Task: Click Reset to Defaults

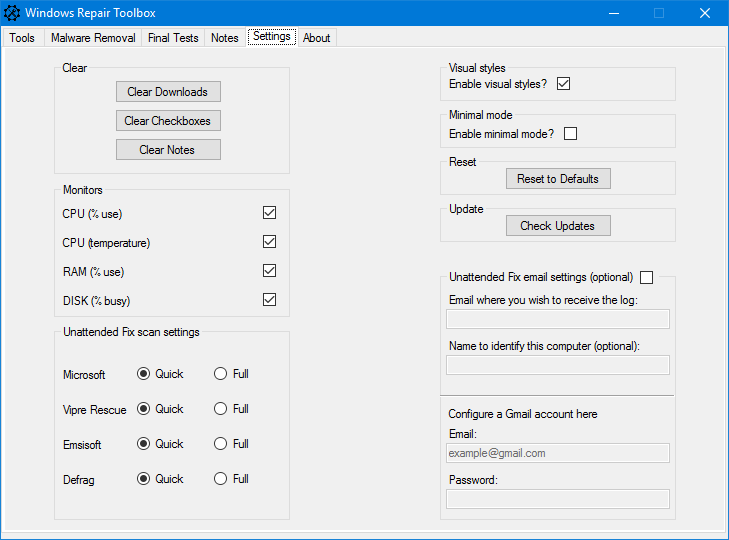Action: pyautogui.click(x=558, y=179)
